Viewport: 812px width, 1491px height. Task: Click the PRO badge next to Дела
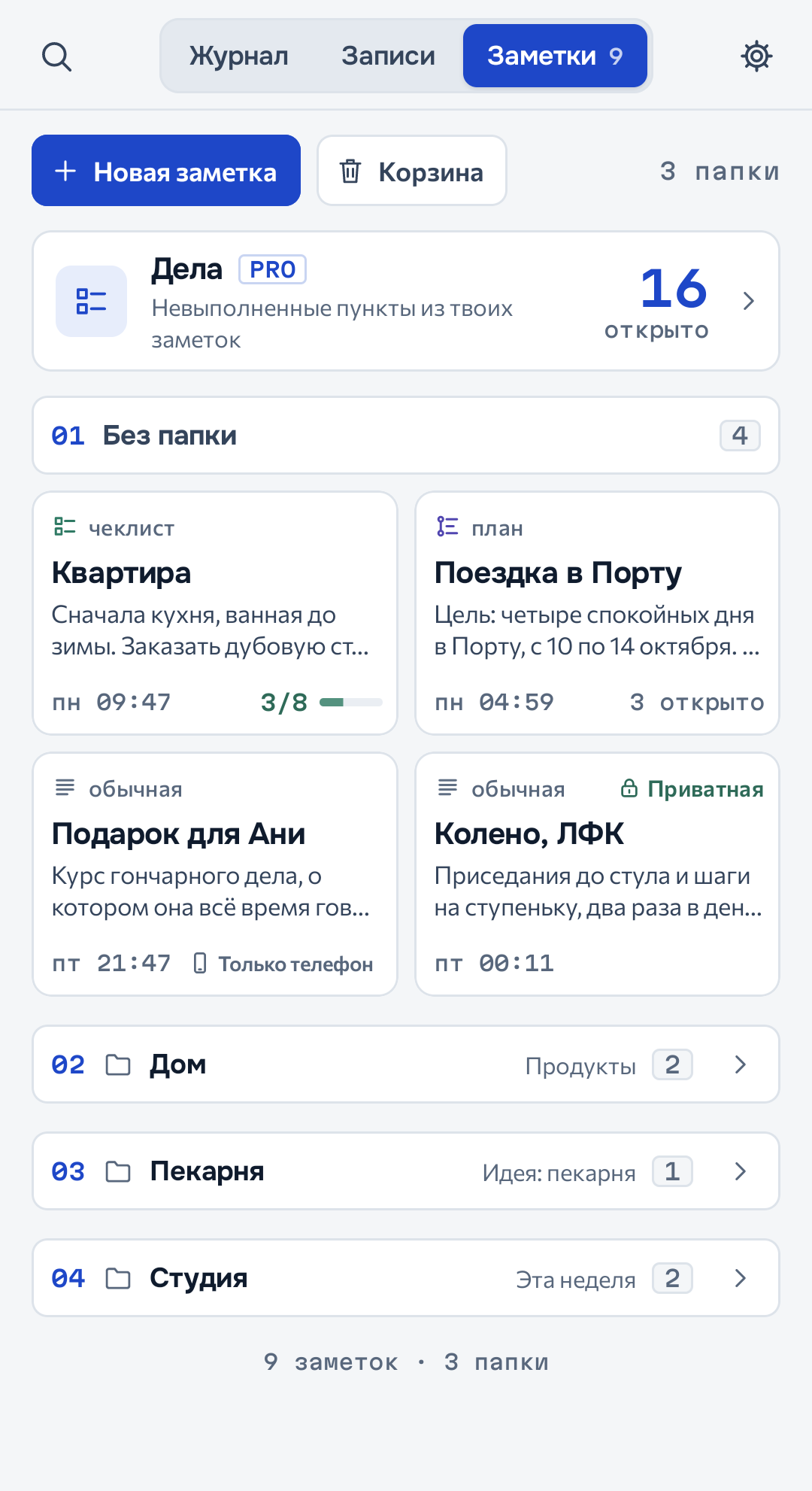point(272,269)
